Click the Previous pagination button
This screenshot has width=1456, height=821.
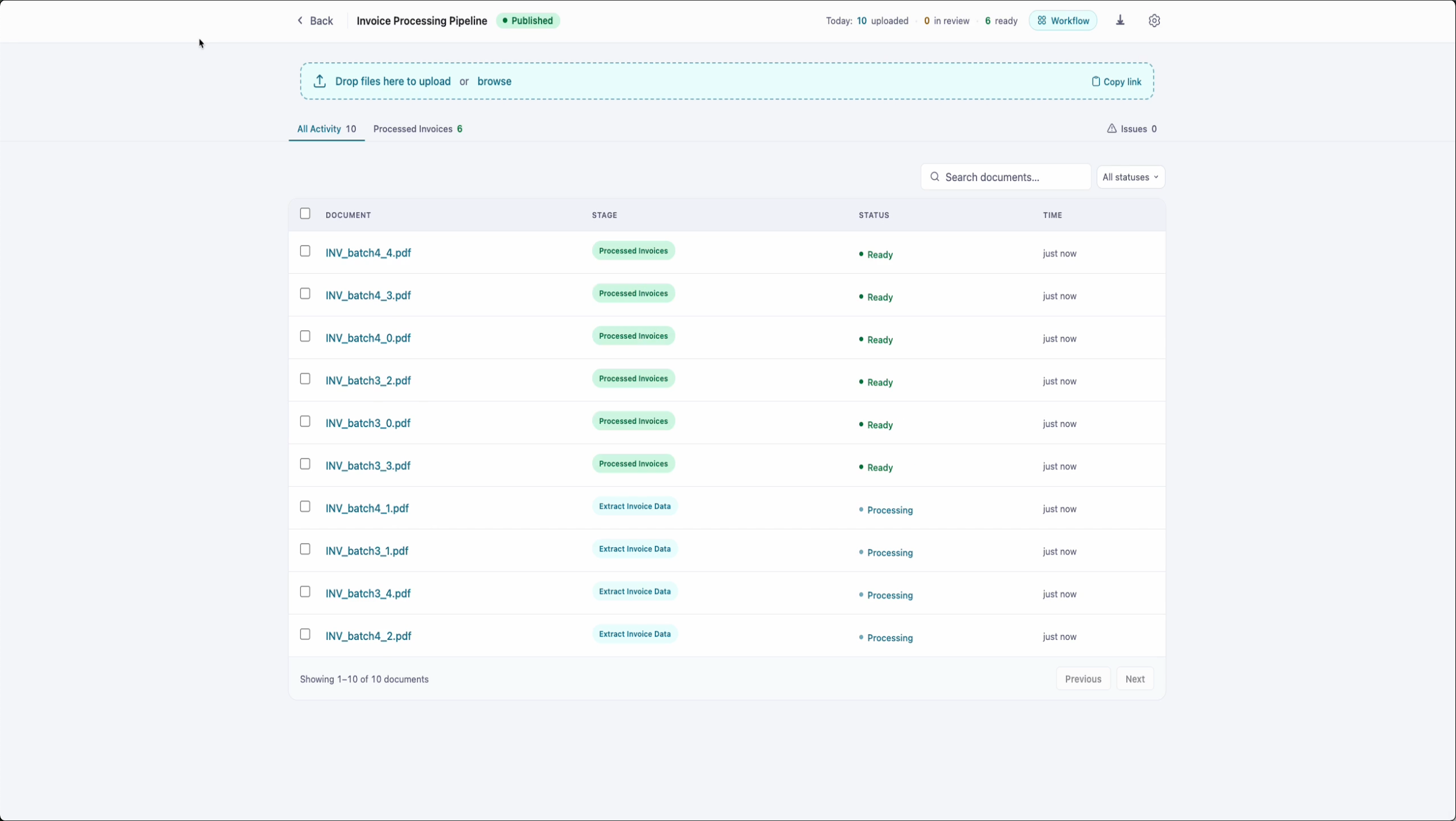pos(1083,679)
